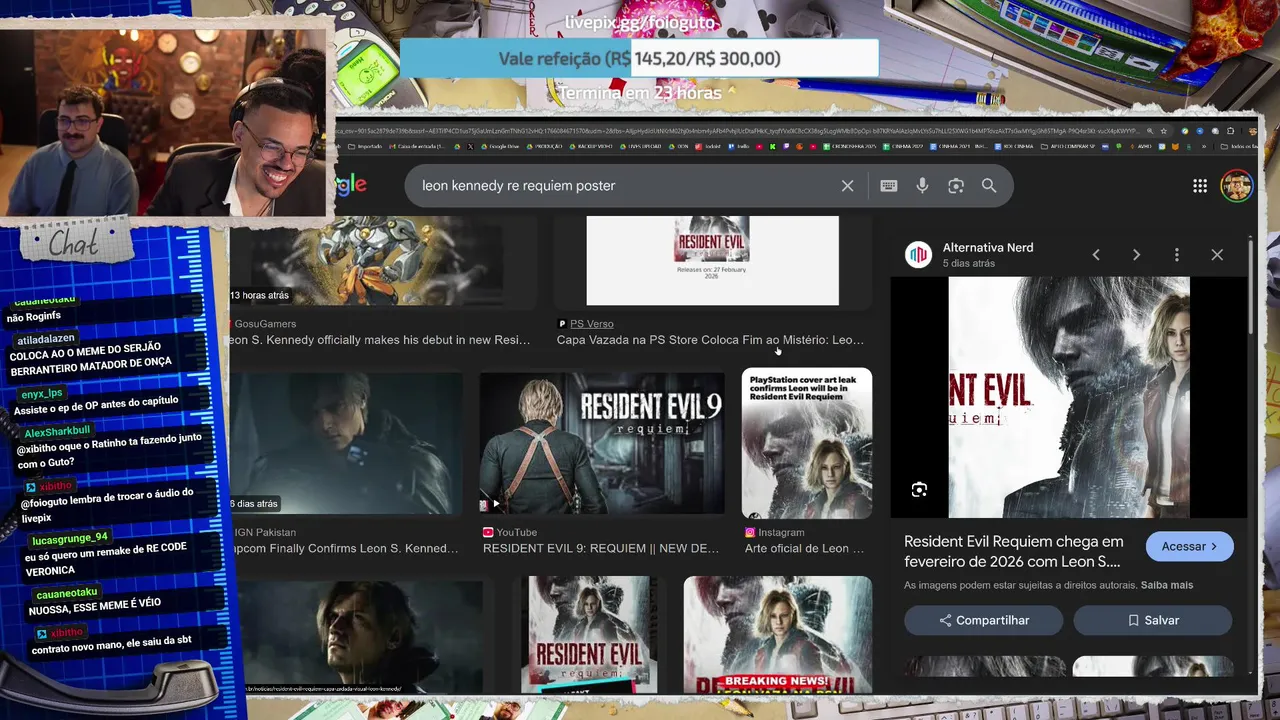The width and height of the screenshot is (1280, 720).
Task: Open the Google account profile avatar
Action: pos(1236,186)
